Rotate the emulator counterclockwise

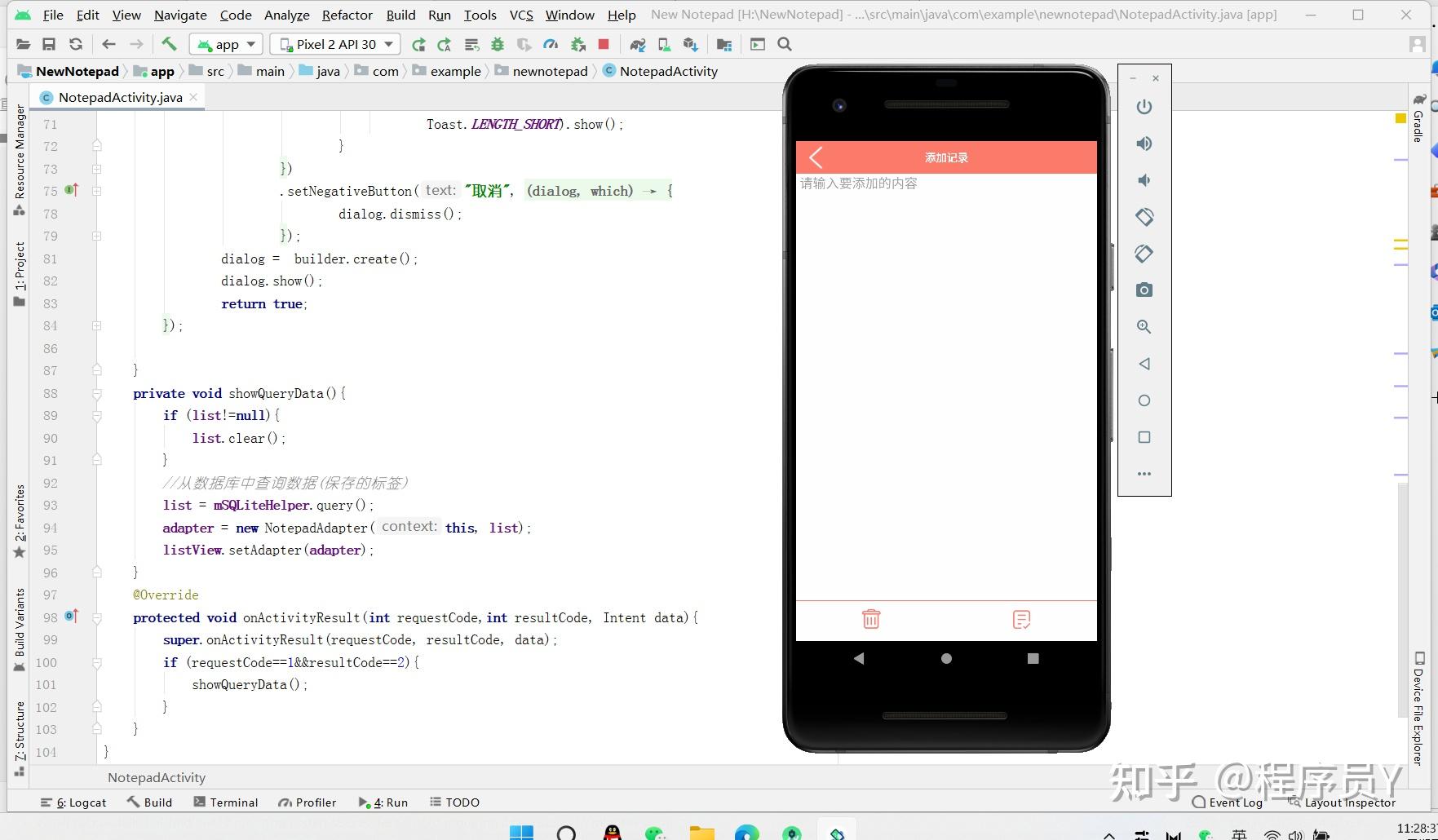click(1144, 217)
